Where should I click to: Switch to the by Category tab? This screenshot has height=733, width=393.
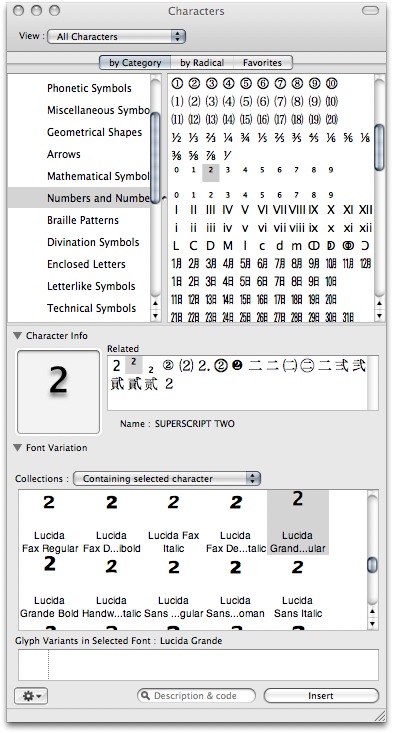pyautogui.click(x=135, y=63)
